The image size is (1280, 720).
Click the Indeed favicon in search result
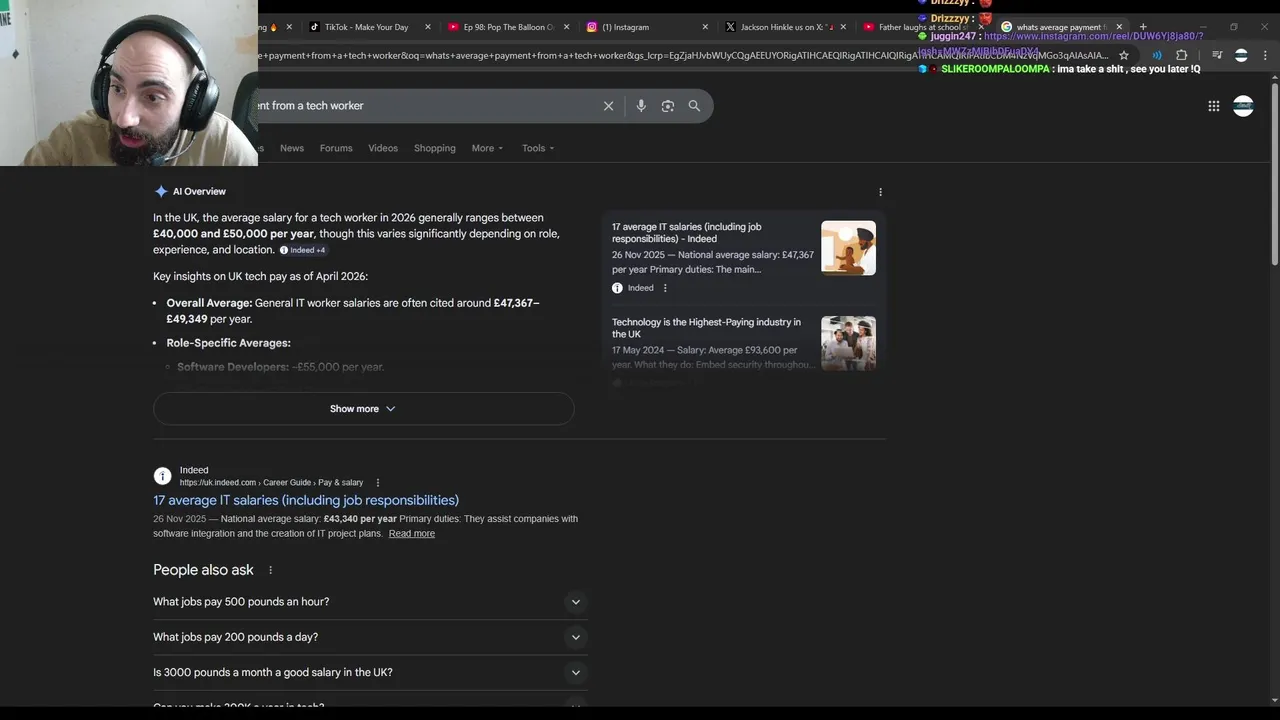[162, 476]
